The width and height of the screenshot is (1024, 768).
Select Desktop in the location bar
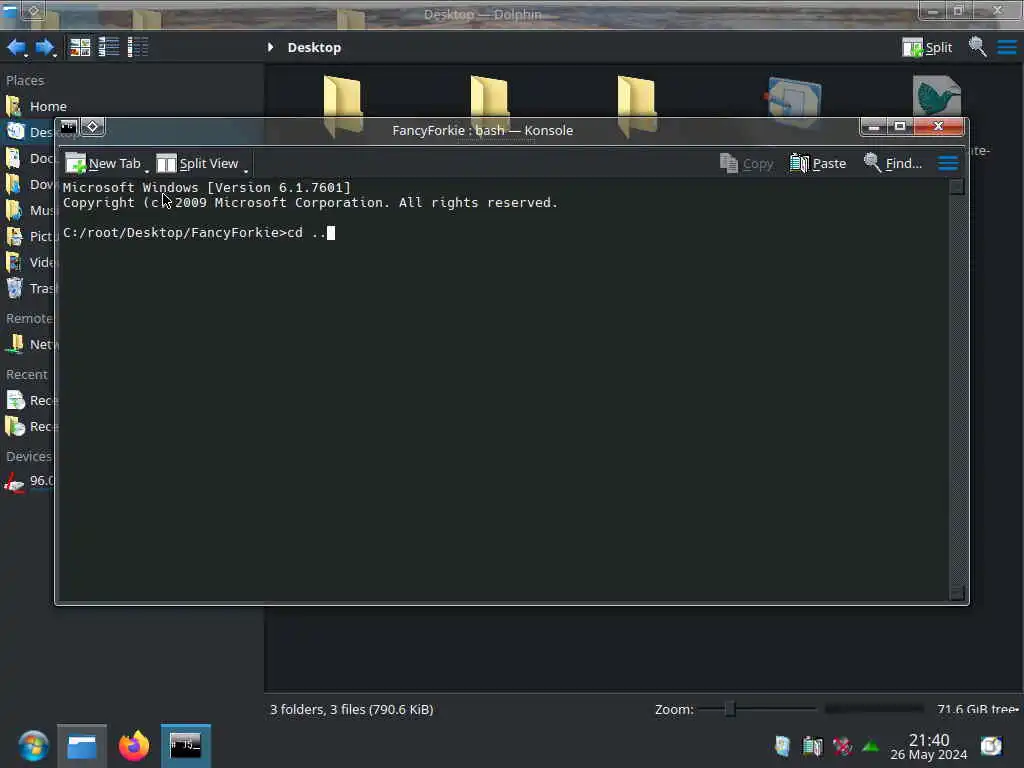click(314, 48)
